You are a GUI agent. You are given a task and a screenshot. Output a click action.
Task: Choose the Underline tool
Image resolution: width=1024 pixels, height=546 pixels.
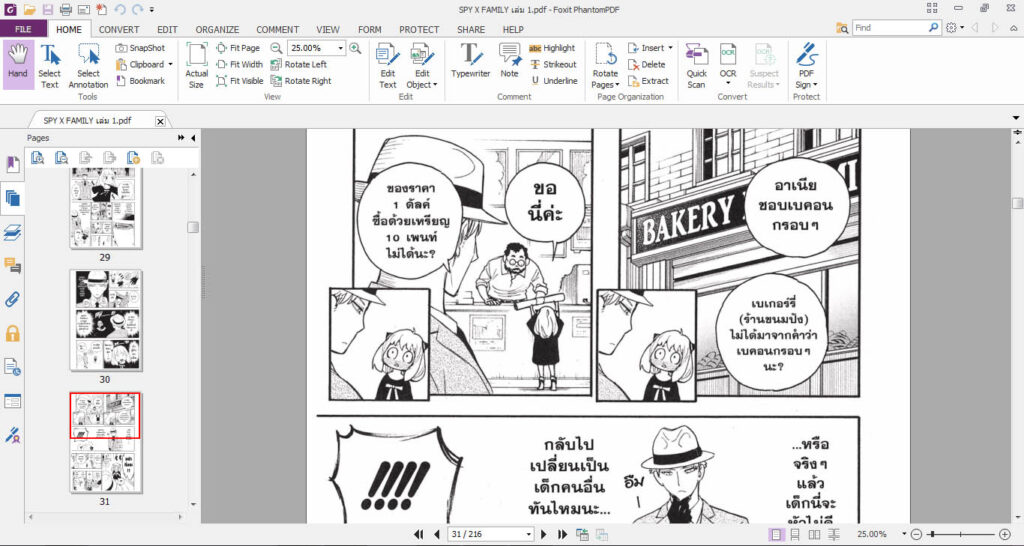pyautogui.click(x=554, y=81)
